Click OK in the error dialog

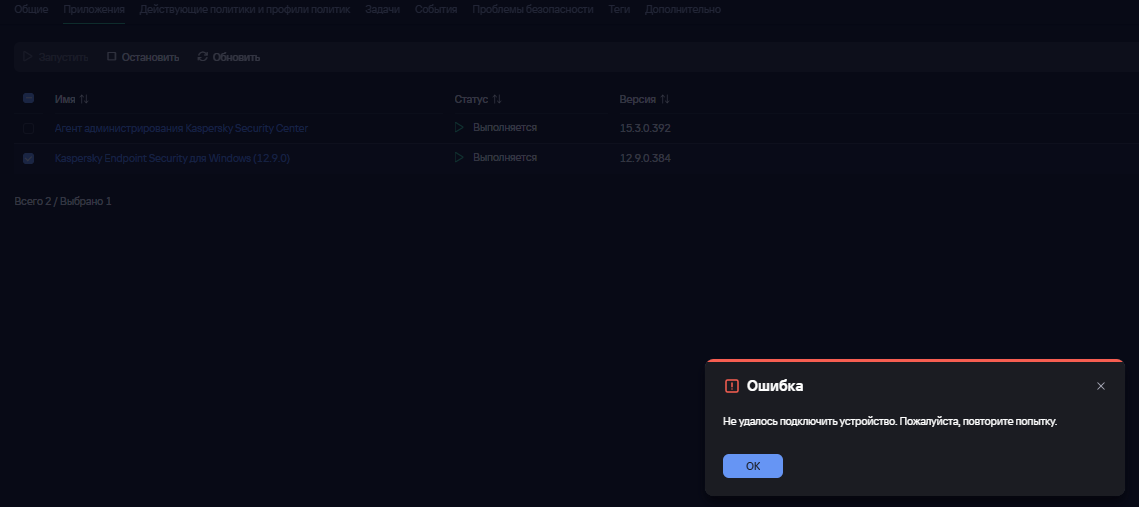tap(753, 466)
